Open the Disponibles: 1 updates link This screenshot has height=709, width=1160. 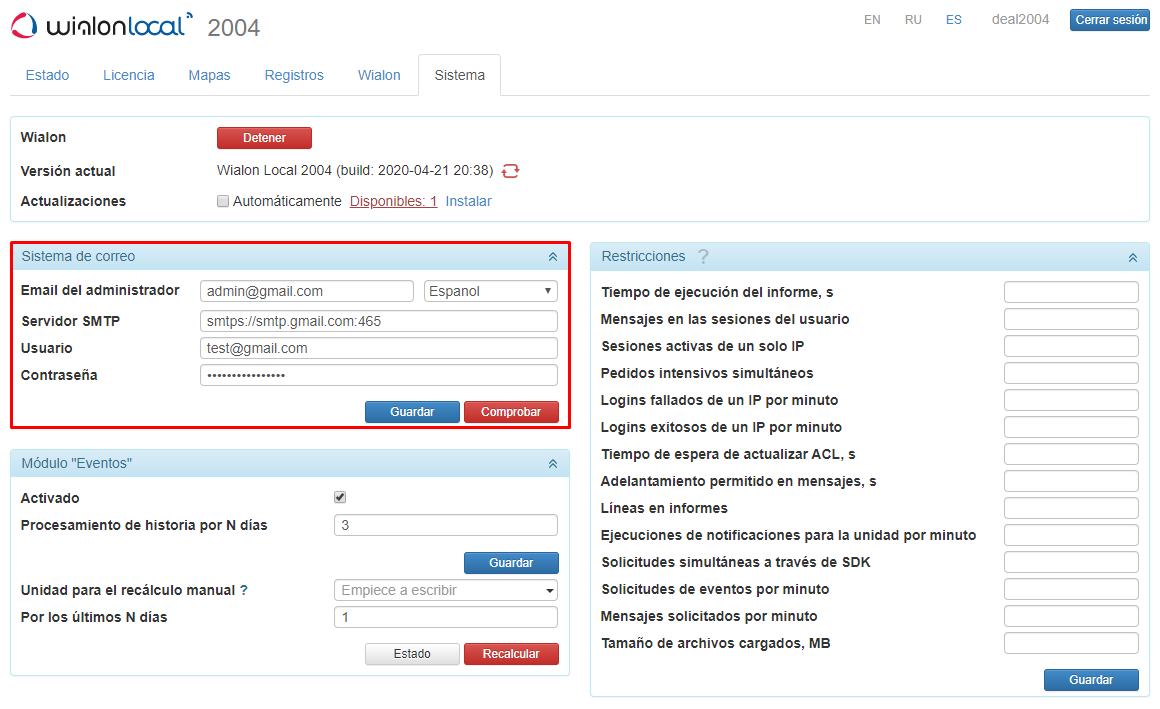point(393,201)
